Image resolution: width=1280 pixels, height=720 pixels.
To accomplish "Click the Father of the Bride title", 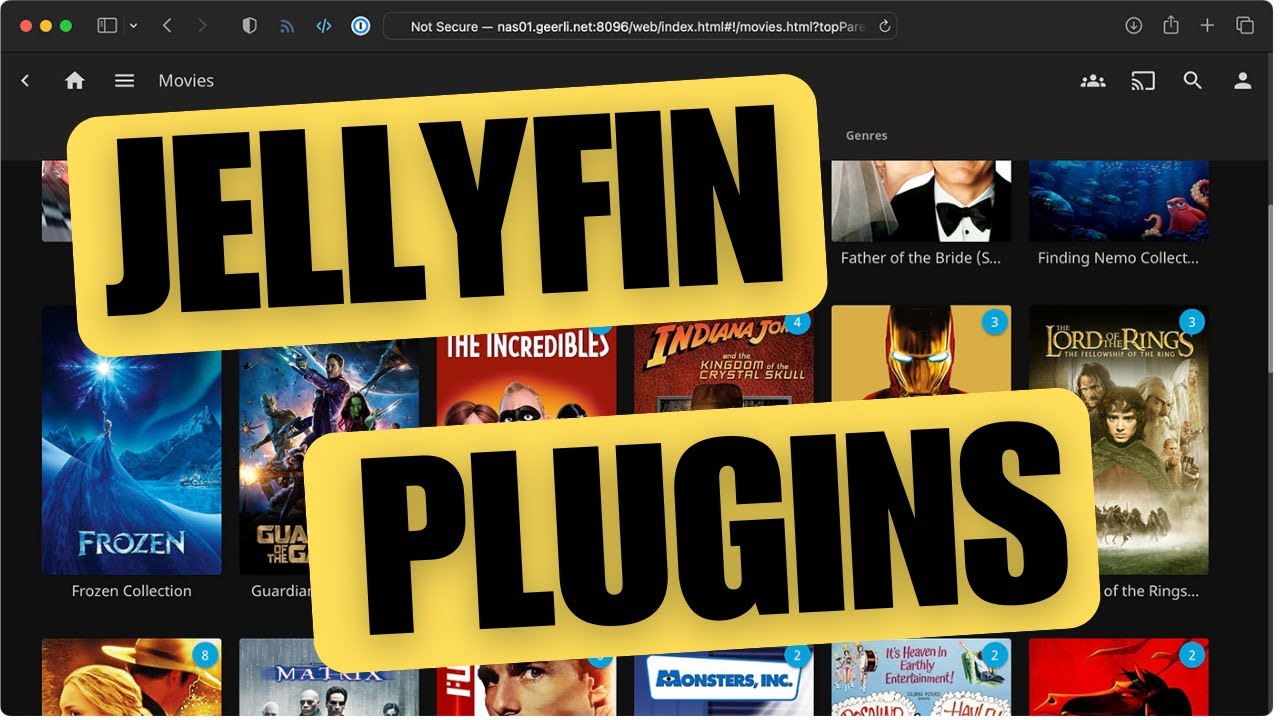I will [921, 258].
